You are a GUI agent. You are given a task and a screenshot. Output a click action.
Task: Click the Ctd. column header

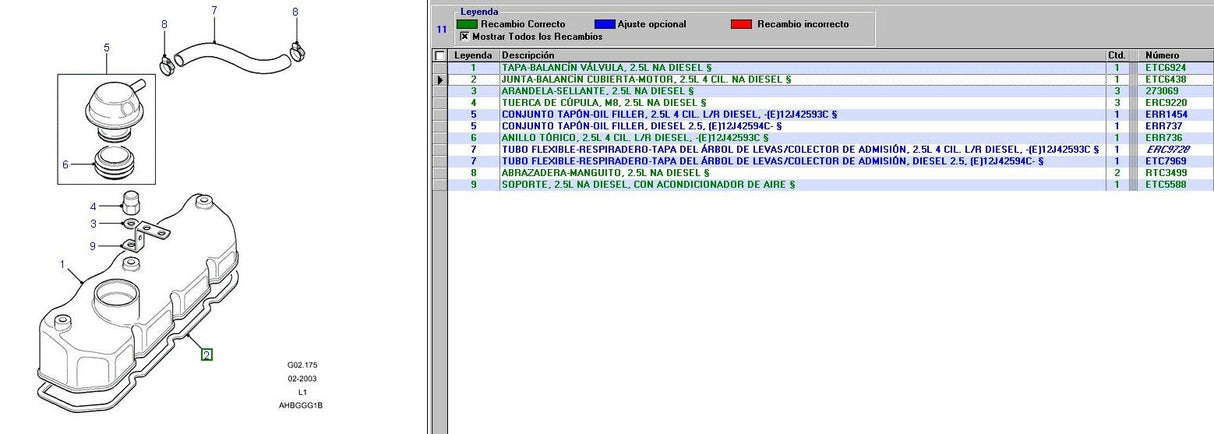coord(1117,55)
